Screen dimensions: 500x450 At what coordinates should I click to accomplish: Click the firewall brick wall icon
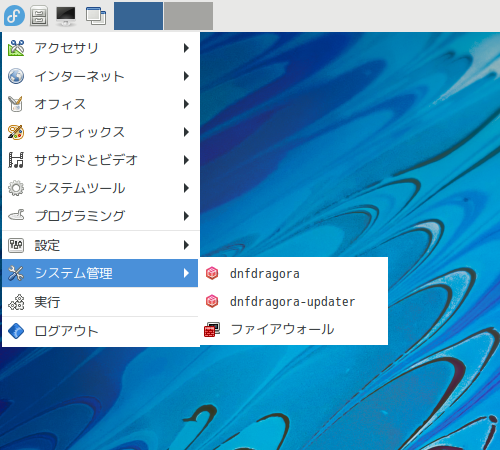tap(212, 329)
